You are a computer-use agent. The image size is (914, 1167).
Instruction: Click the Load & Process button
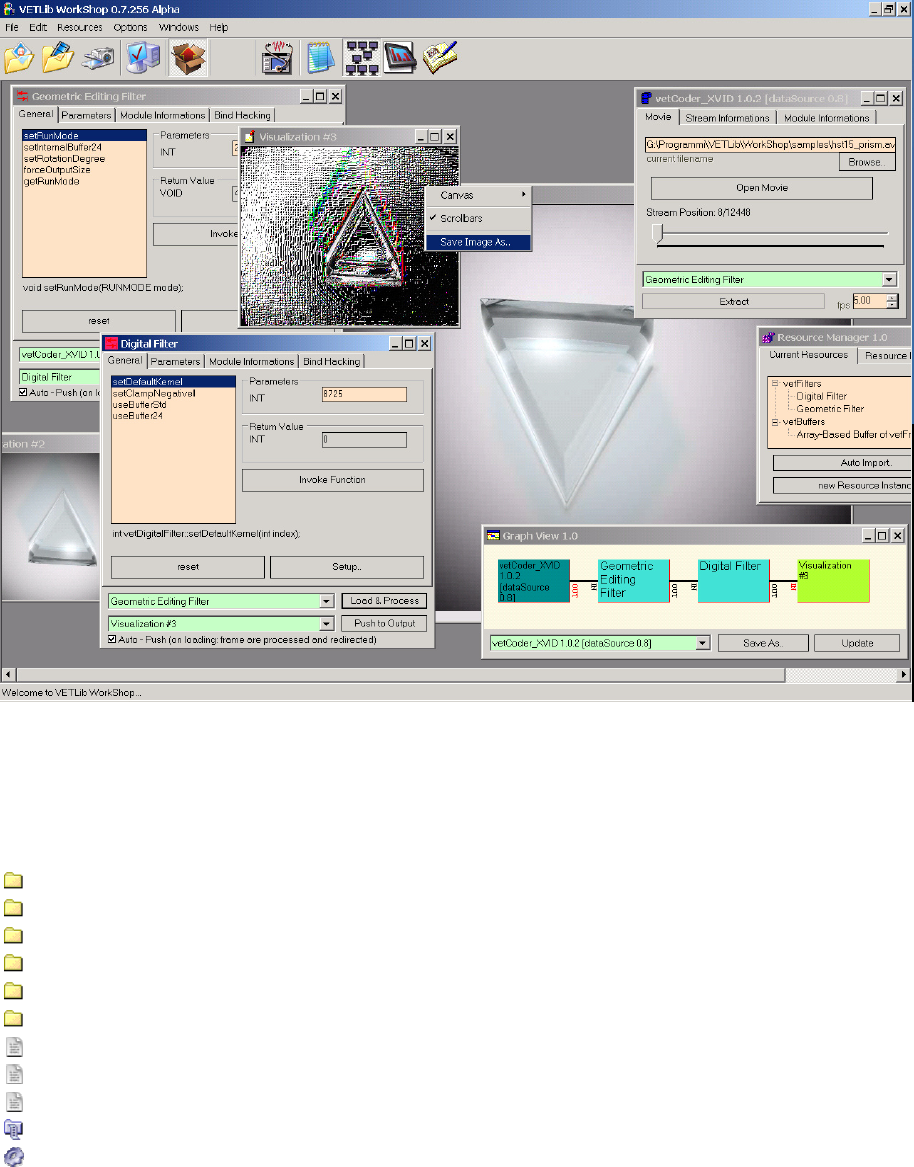click(x=385, y=601)
